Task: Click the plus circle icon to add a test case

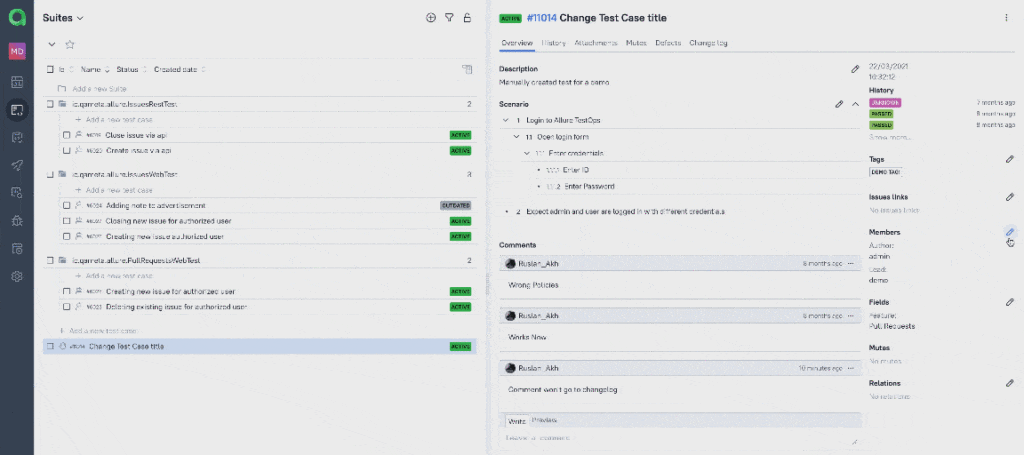Action: 431,18
